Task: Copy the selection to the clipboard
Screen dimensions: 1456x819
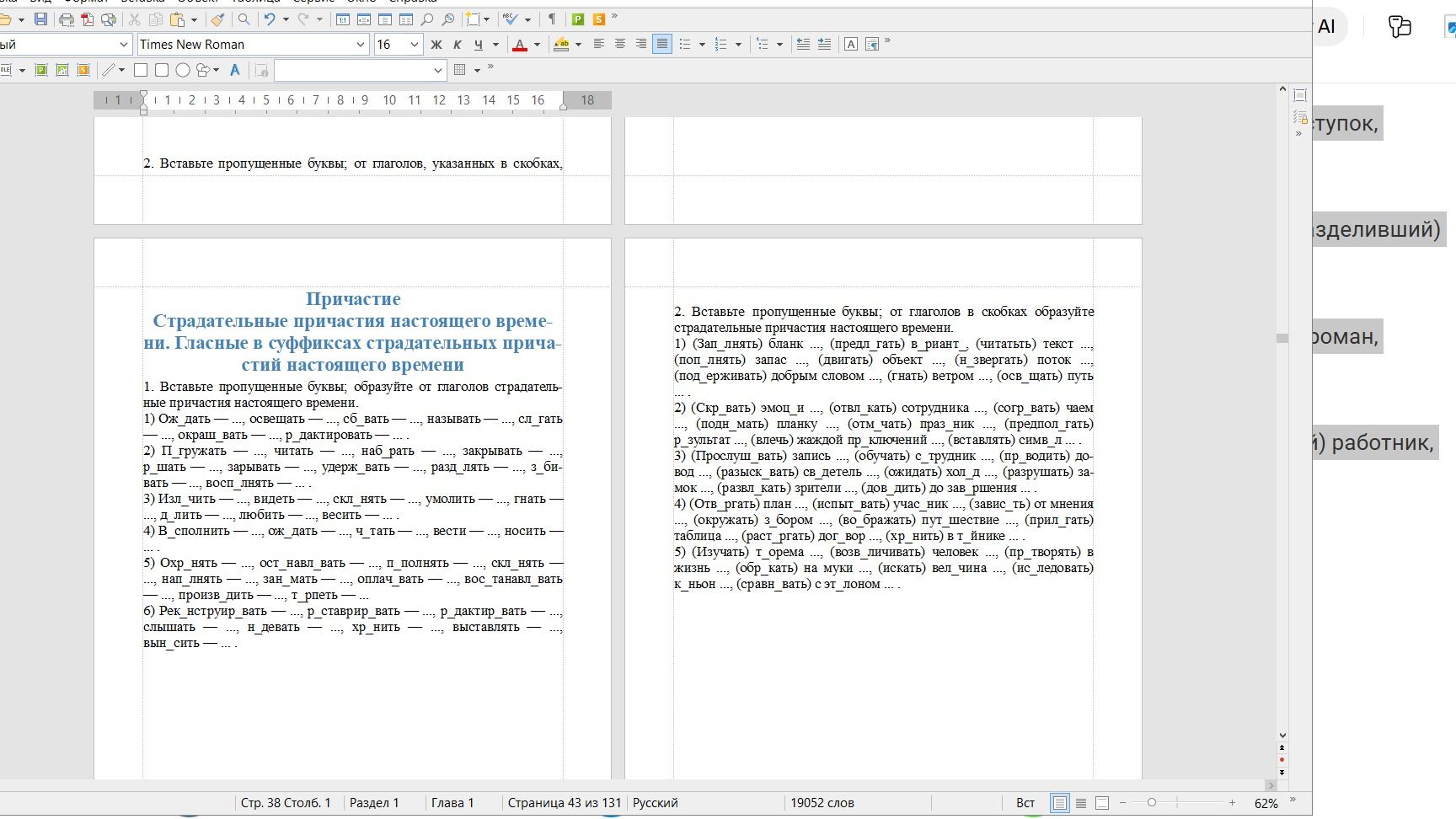Action: click(x=156, y=19)
